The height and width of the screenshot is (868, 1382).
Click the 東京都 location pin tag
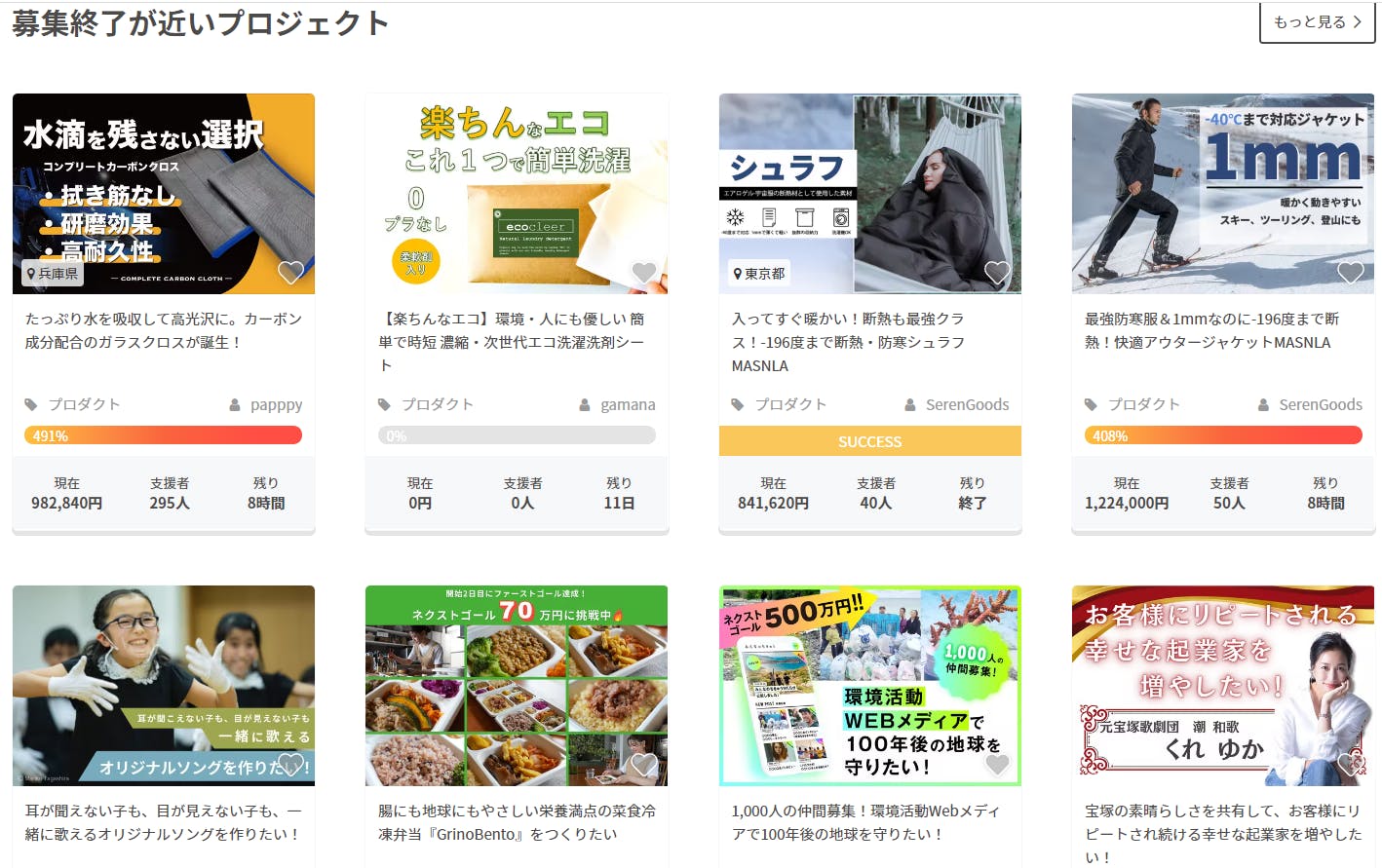click(x=759, y=274)
